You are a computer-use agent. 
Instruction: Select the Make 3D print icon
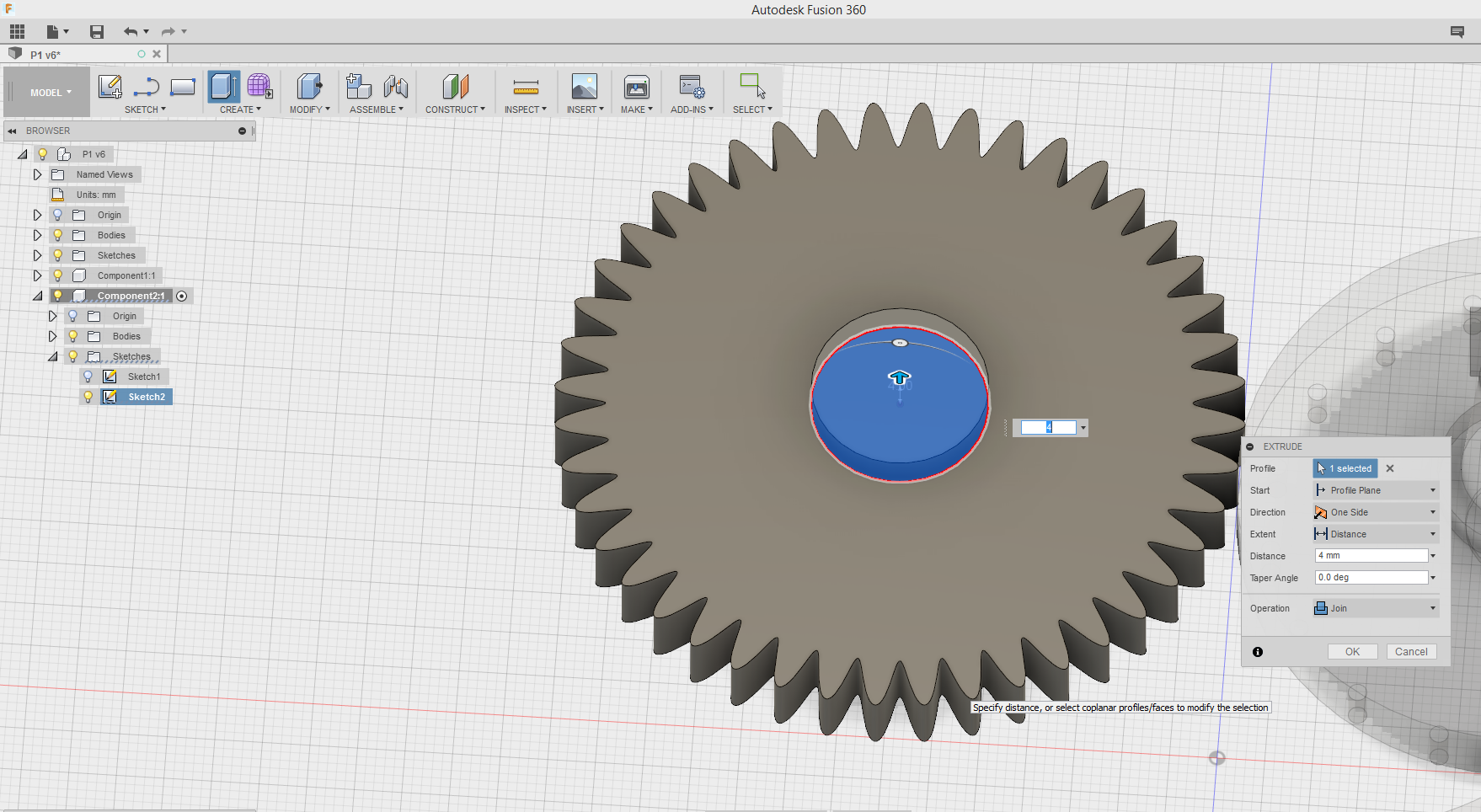(x=637, y=87)
